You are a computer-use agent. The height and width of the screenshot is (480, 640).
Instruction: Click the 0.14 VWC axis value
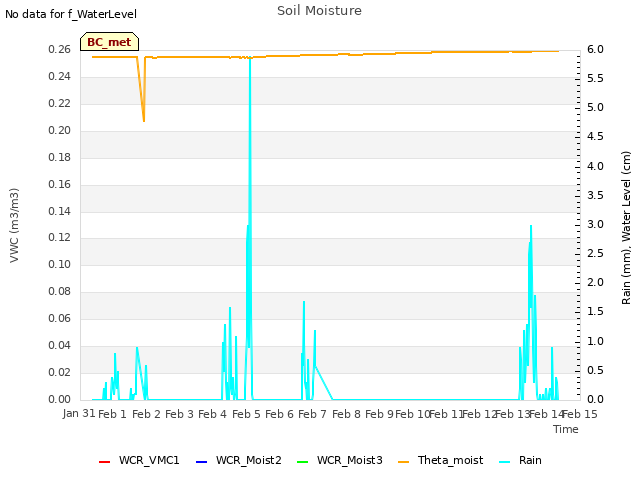tap(59, 211)
